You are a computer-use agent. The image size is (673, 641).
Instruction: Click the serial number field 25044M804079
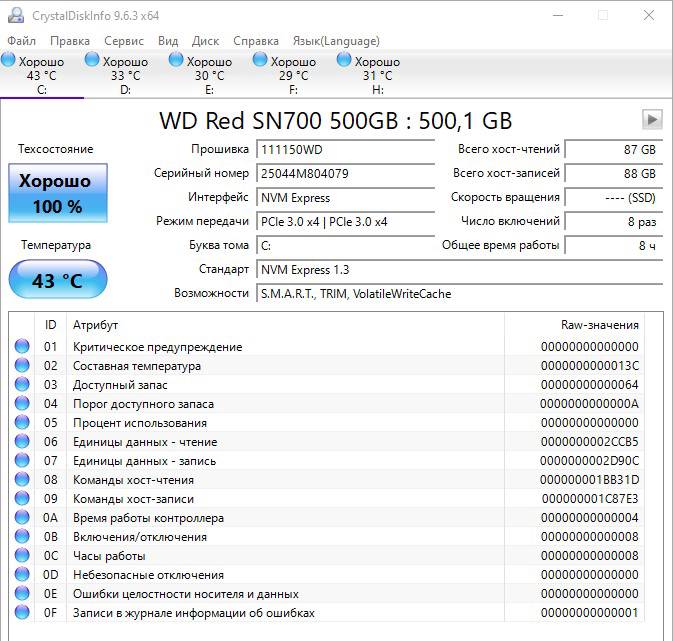(346, 173)
